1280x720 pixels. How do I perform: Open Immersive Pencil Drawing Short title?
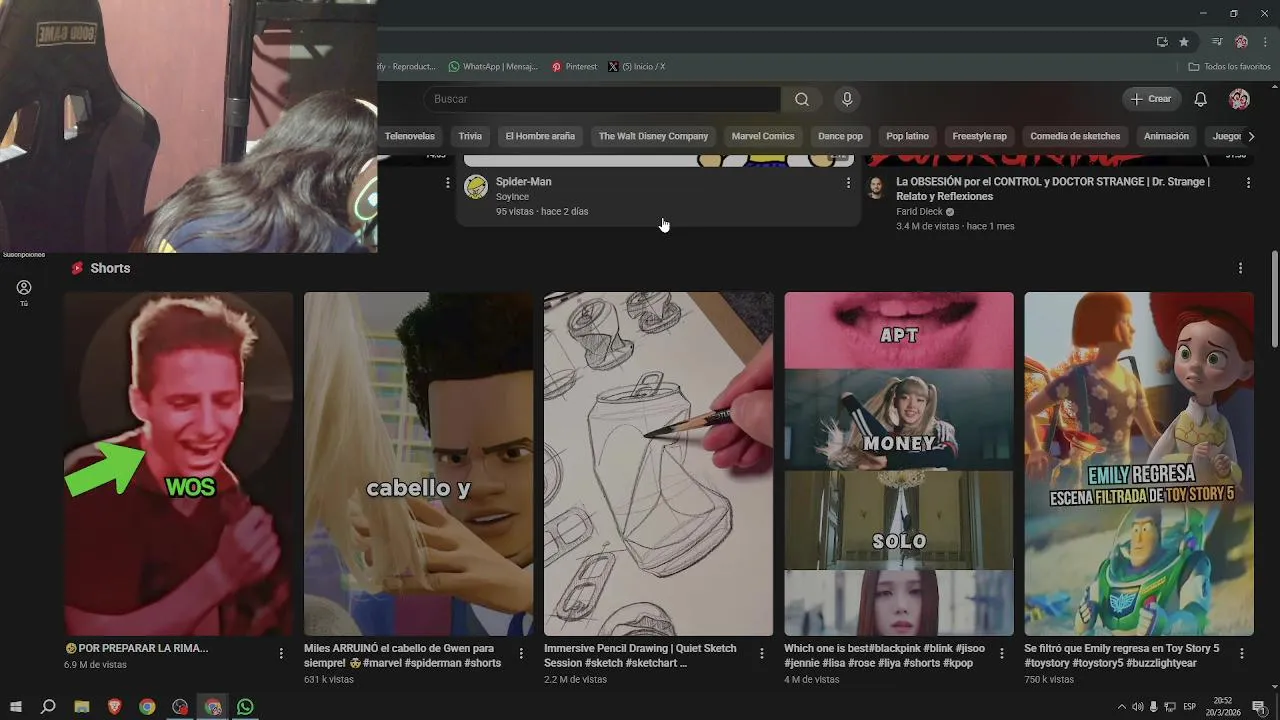[x=640, y=655]
